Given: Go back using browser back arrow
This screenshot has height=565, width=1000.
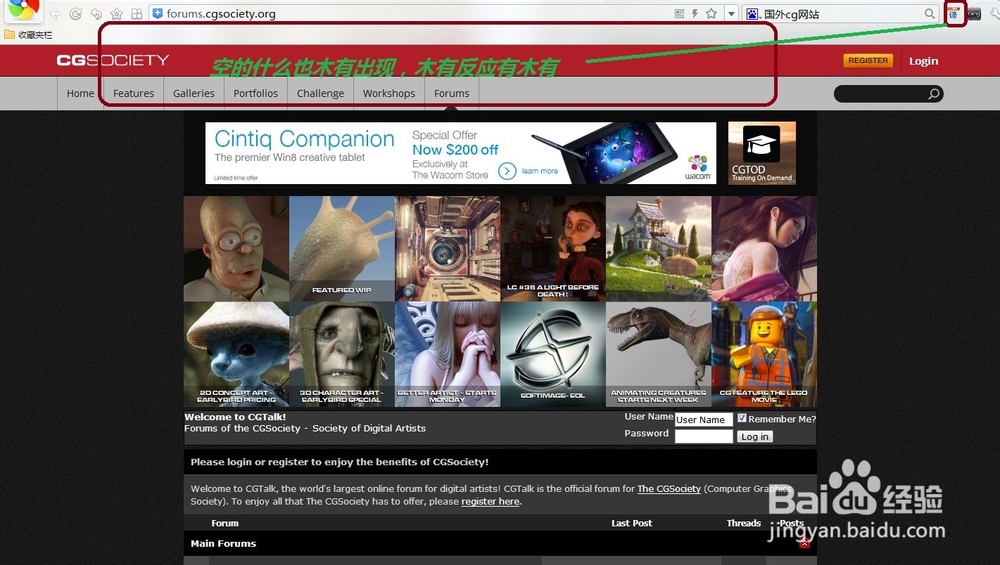Looking at the screenshot, I should 56,14.
